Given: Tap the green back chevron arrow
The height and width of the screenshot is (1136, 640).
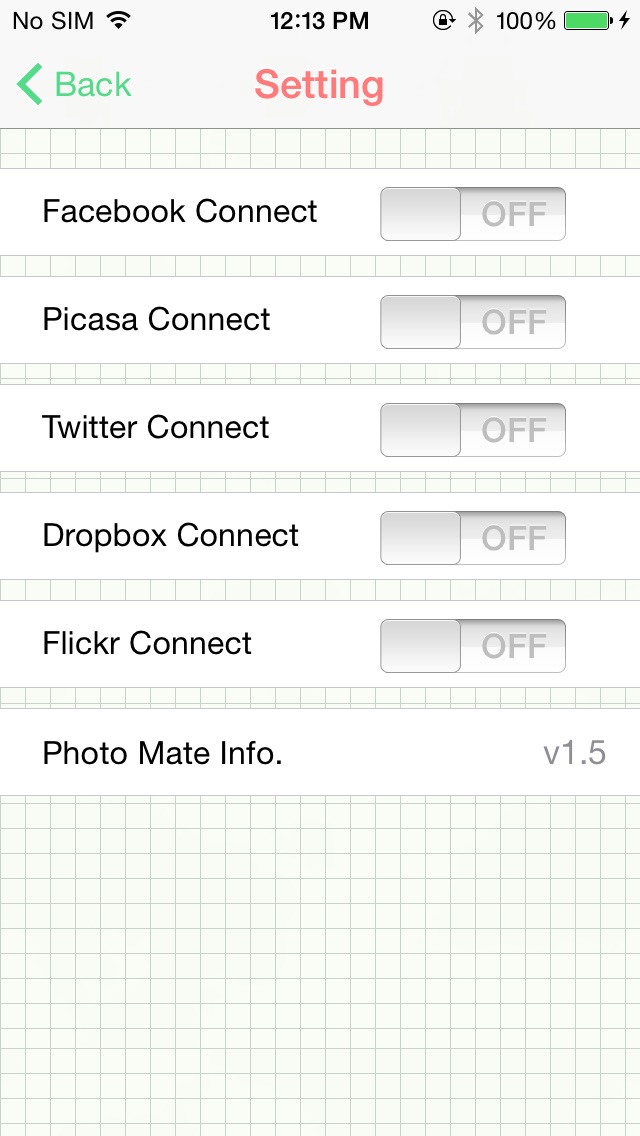Looking at the screenshot, I should (x=30, y=85).
